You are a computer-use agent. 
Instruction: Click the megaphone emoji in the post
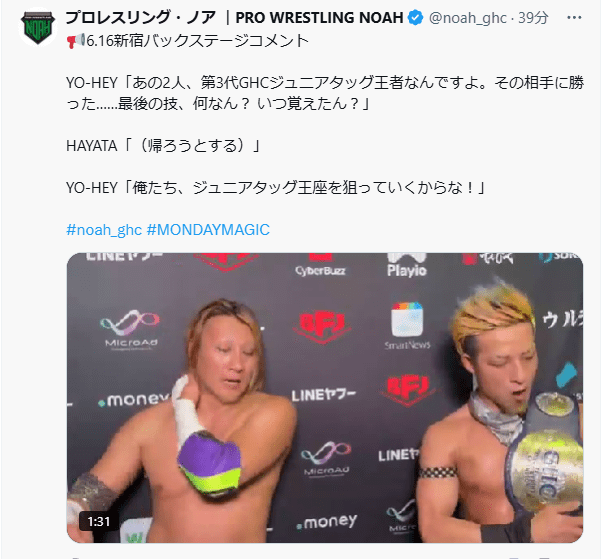coord(76,40)
